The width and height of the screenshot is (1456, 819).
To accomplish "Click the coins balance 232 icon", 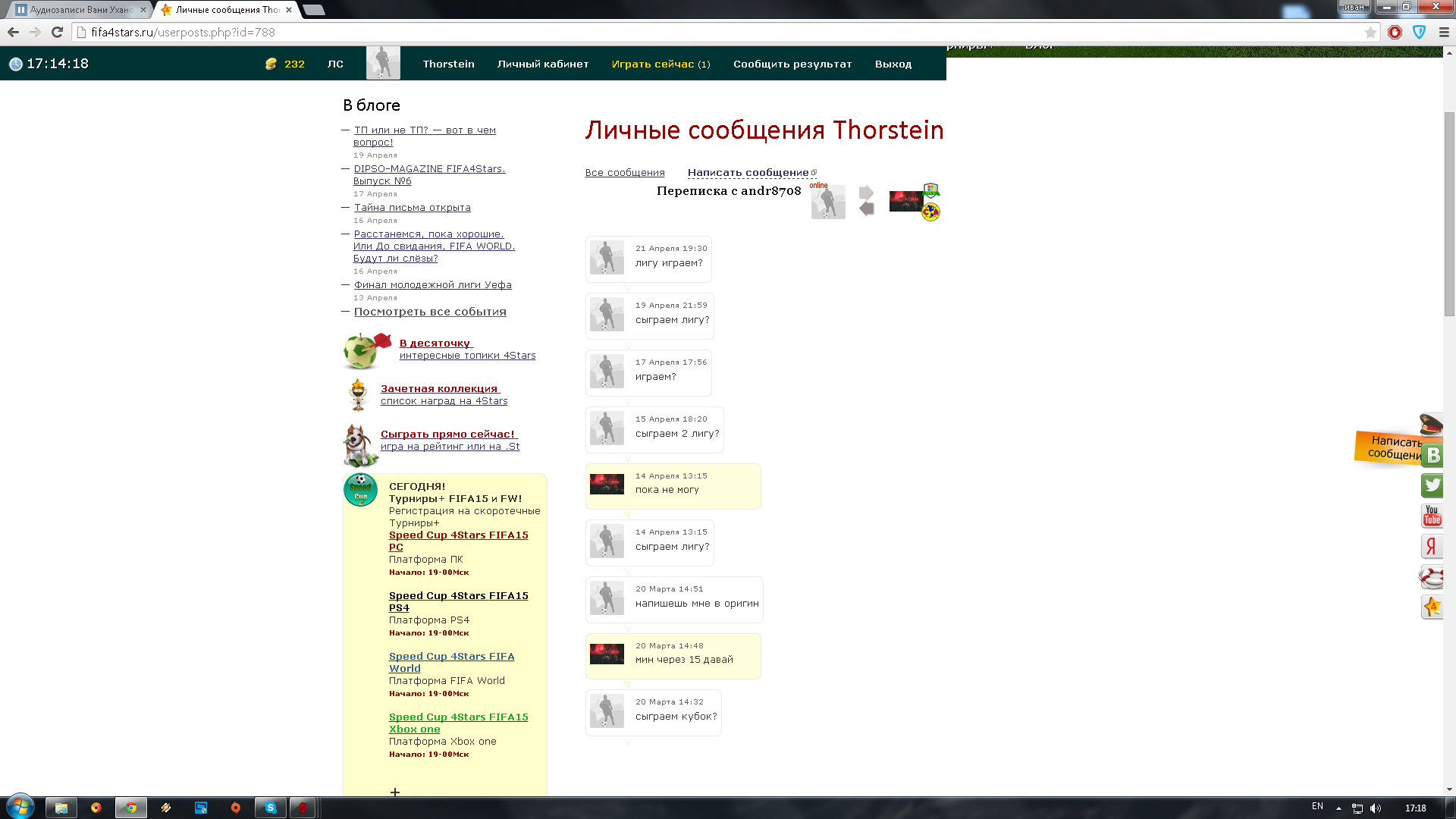I will tap(271, 64).
